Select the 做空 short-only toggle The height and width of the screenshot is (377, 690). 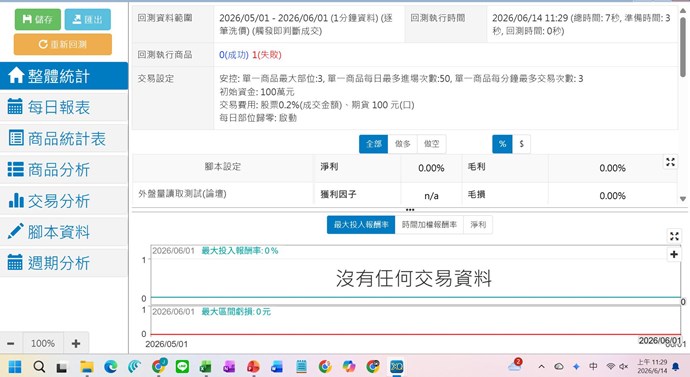click(x=432, y=144)
